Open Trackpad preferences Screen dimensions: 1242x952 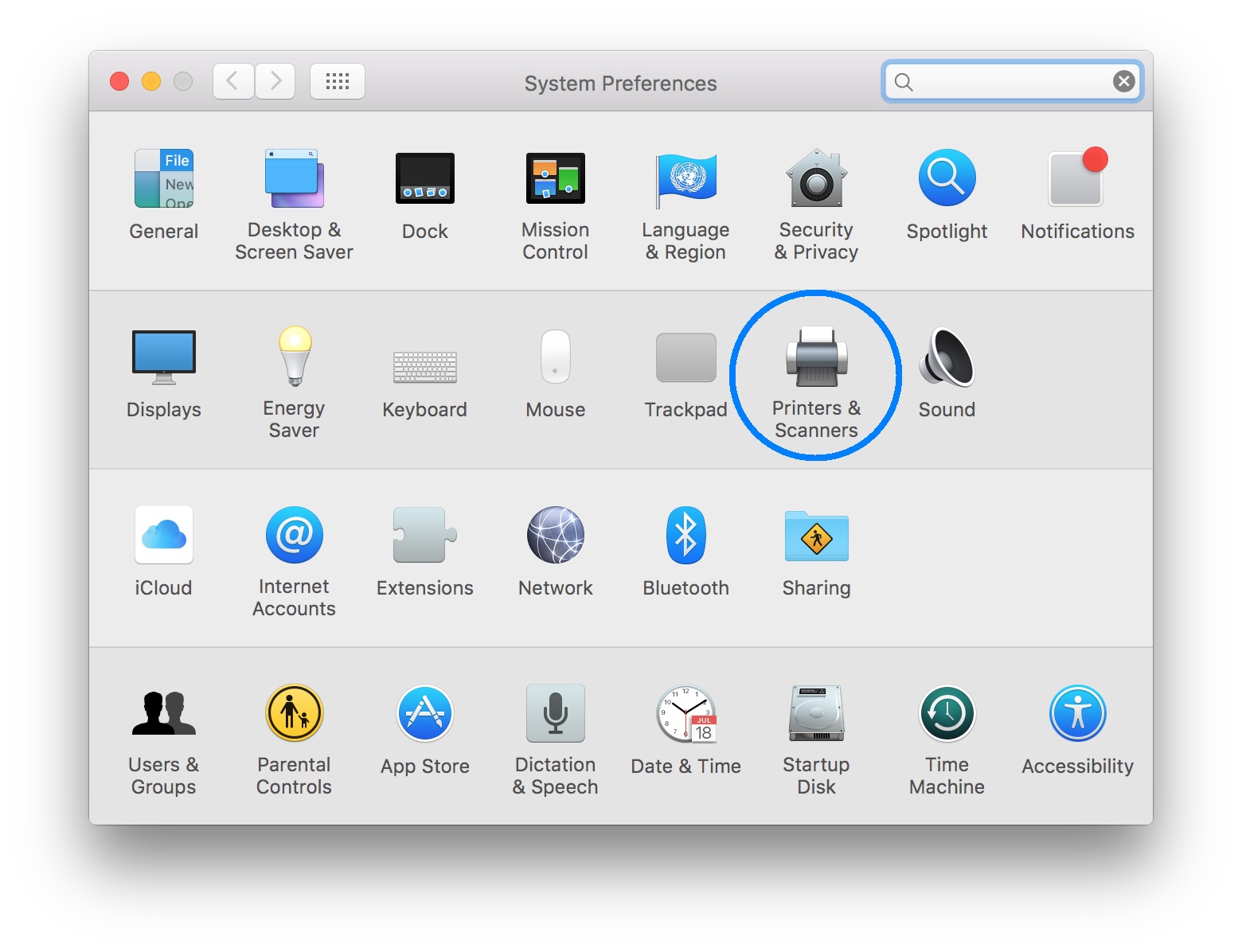click(685, 376)
